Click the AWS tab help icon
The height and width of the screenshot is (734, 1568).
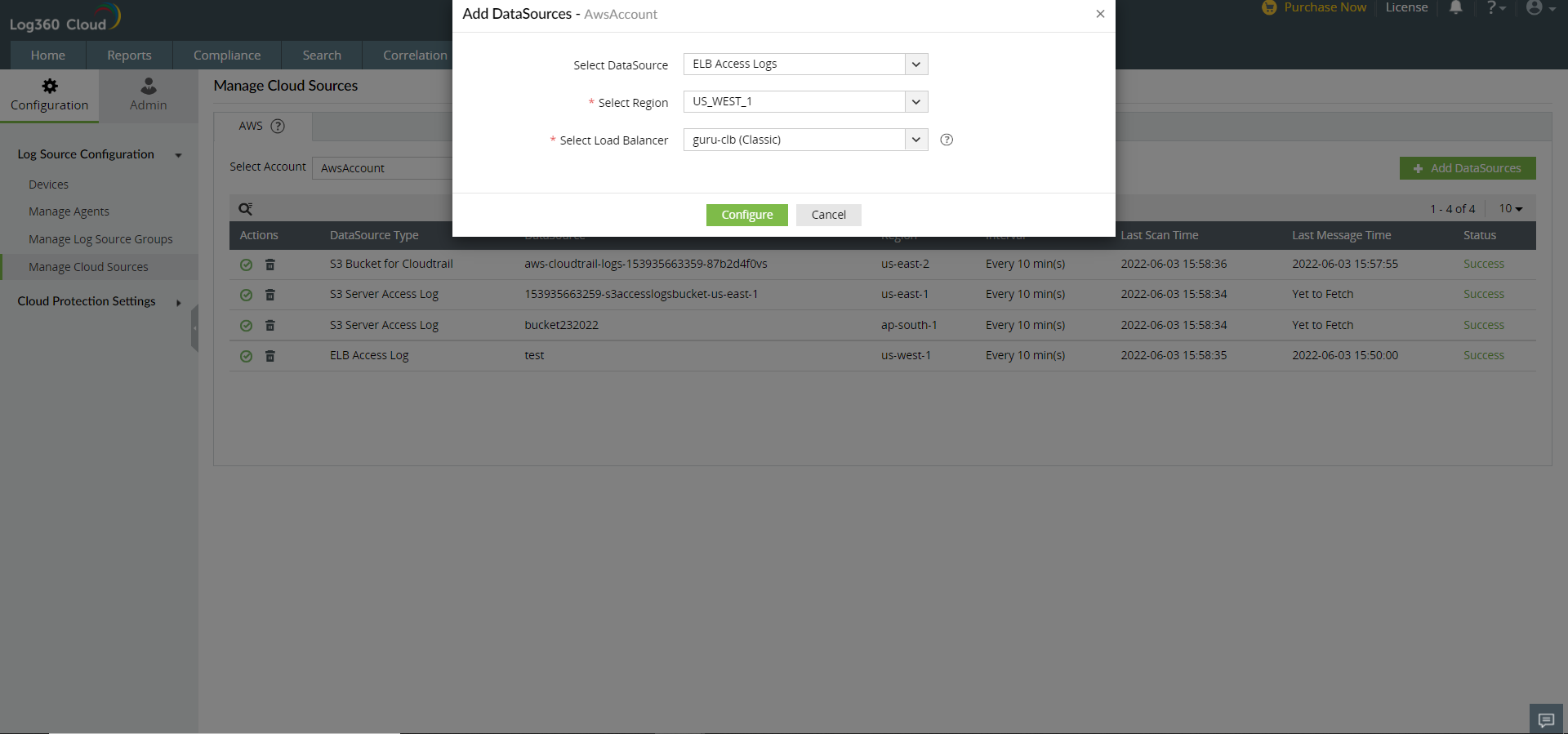pyautogui.click(x=278, y=126)
